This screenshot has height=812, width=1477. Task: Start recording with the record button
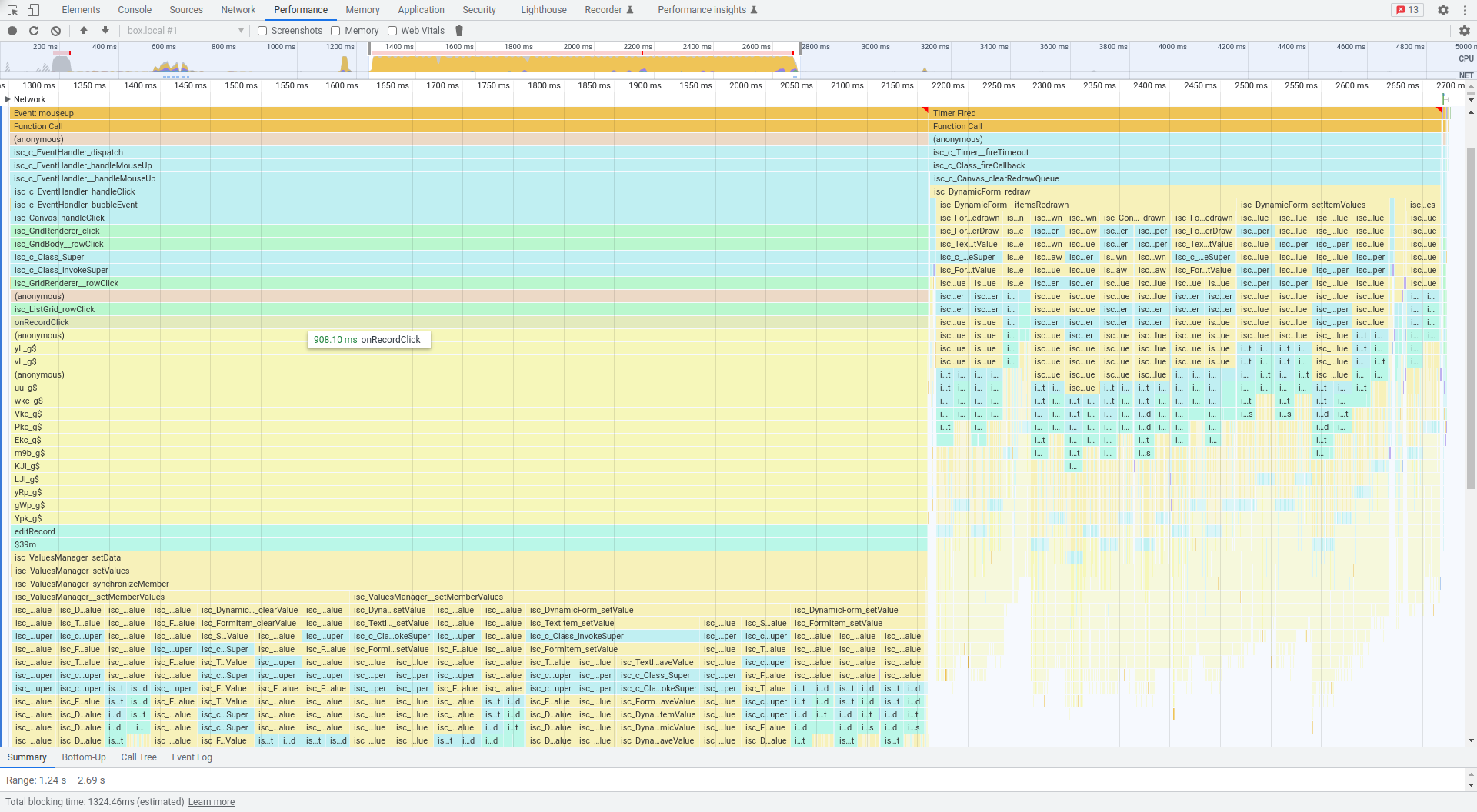(12, 31)
